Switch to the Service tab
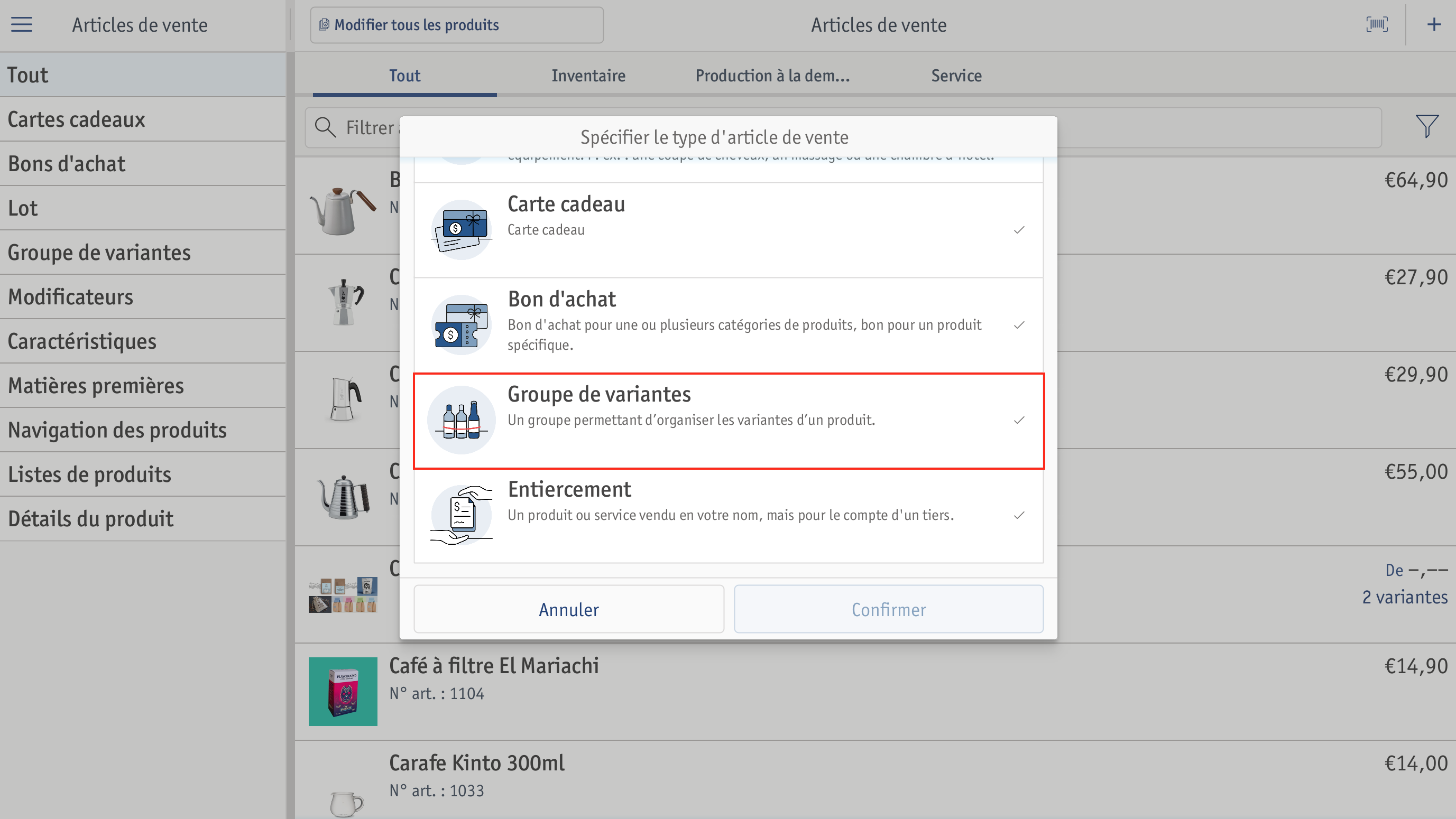The width and height of the screenshot is (1456, 819). (x=956, y=75)
